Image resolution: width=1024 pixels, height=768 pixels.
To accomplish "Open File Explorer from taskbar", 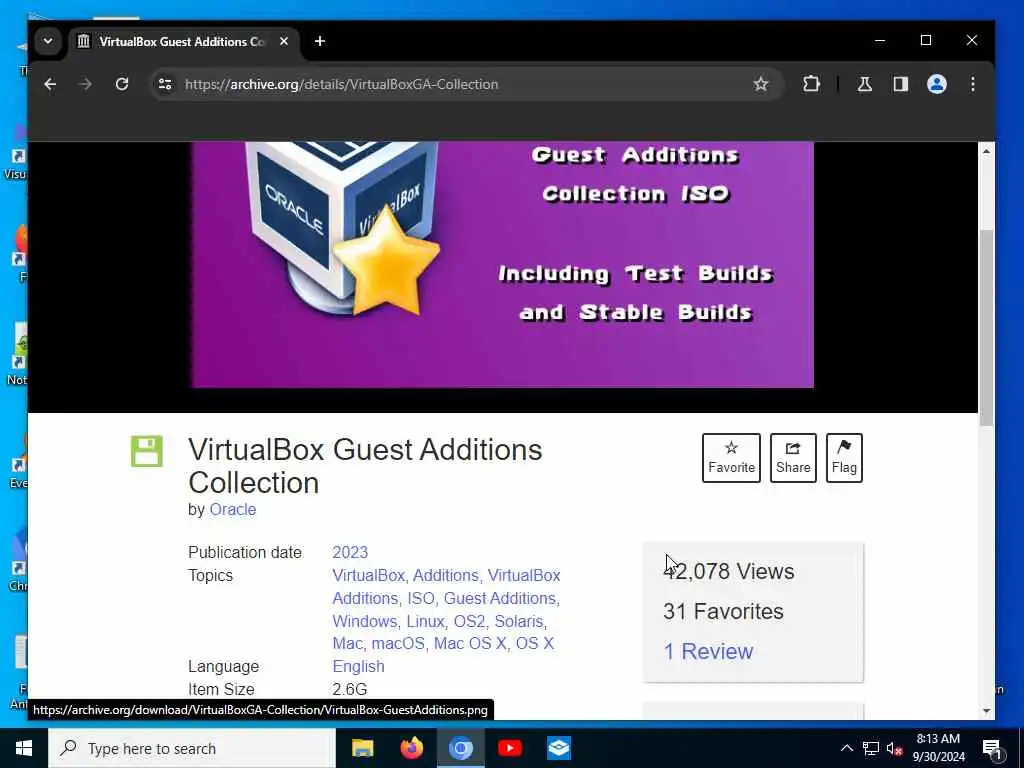I will [362, 748].
